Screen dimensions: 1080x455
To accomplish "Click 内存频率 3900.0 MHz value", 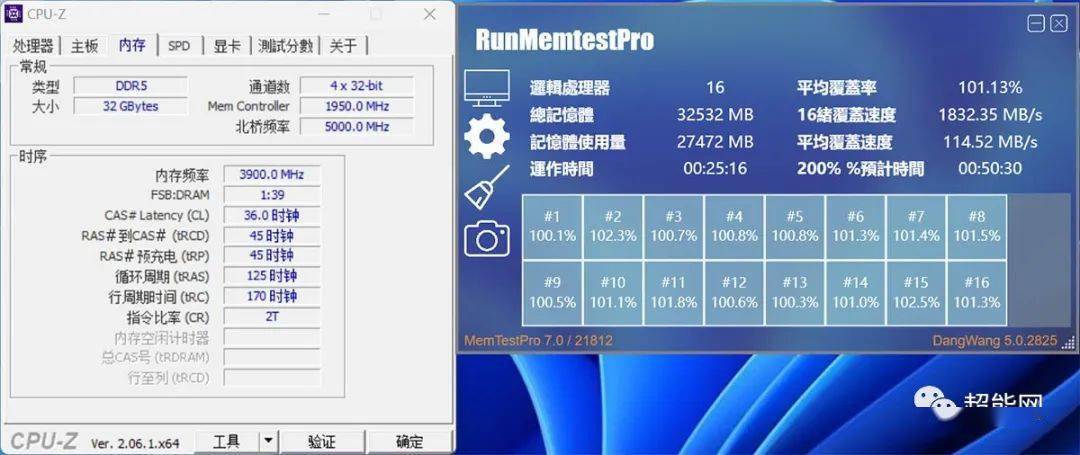I will [271, 174].
